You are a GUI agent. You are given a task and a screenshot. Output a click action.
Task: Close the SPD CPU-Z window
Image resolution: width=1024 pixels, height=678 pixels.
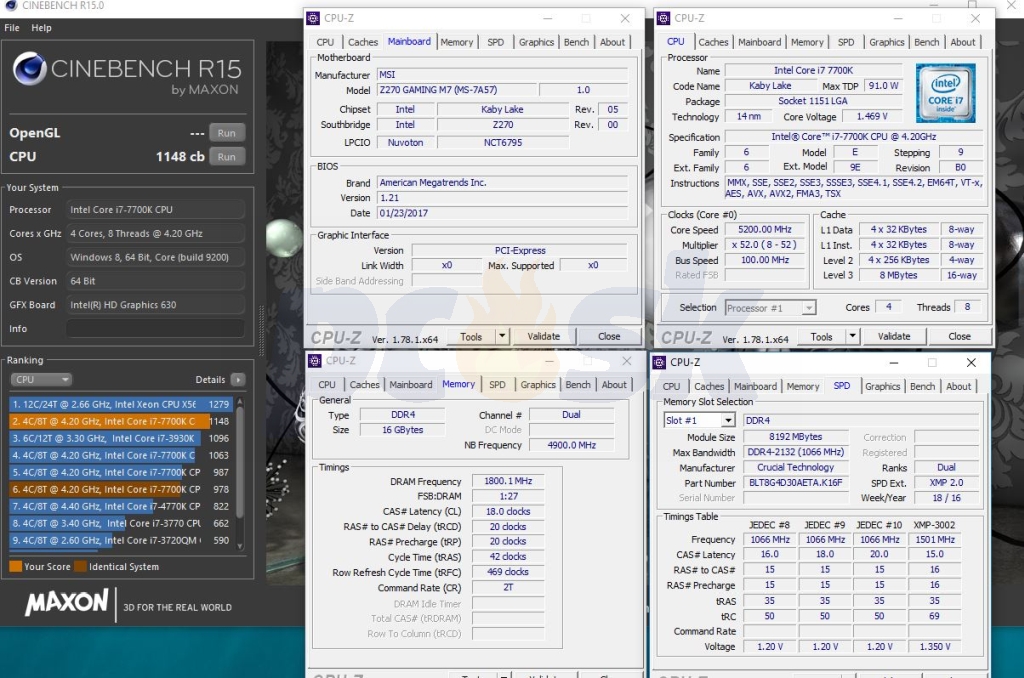971,363
